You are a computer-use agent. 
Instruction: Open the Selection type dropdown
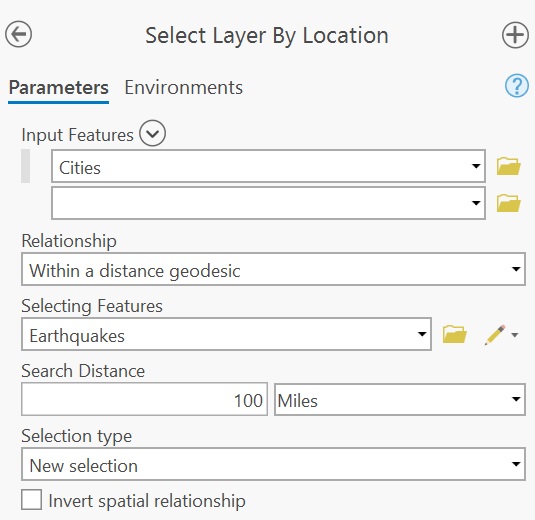tap(273, 464)
